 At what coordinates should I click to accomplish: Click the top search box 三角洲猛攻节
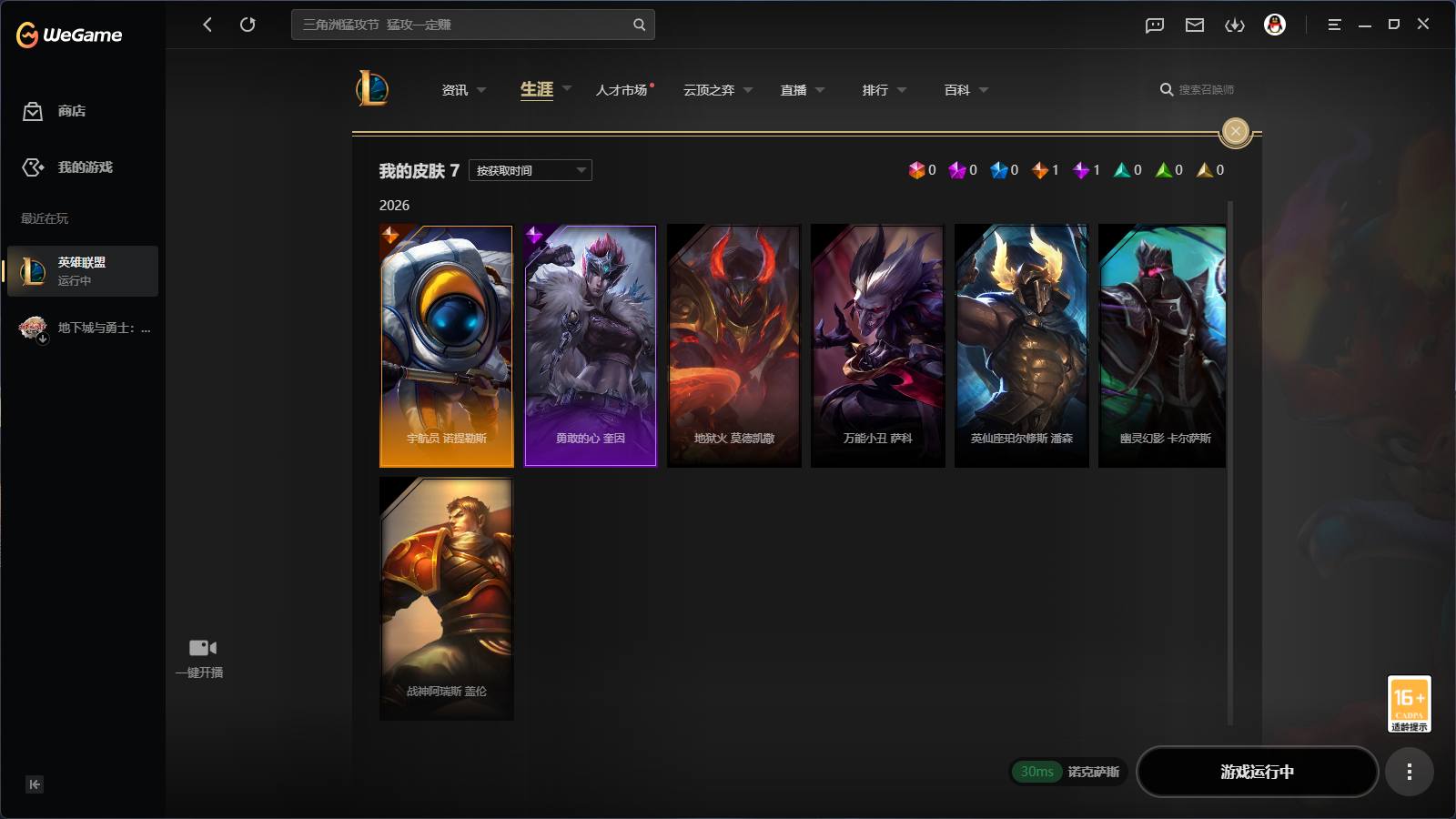(473, 25)
